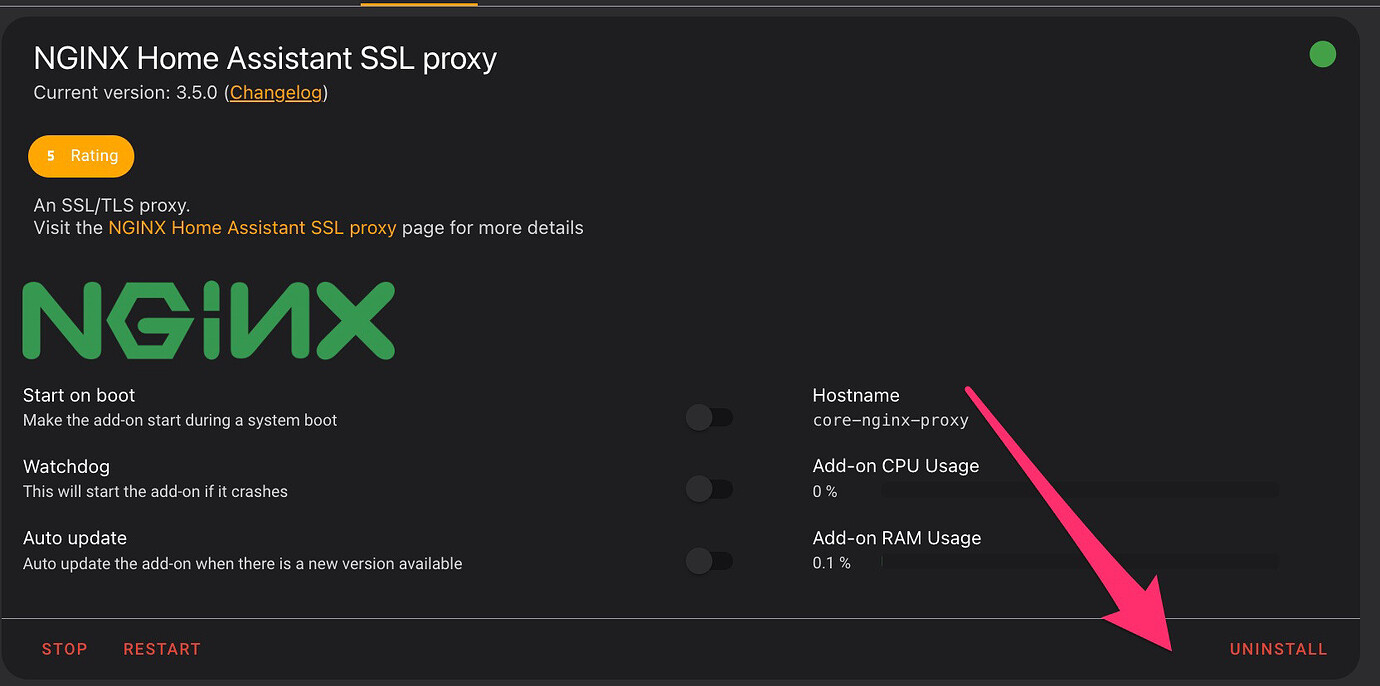Turn on Auto update
Image resolution: width=1380 pixels, height=686 pixels.
(x=709, y=561)
